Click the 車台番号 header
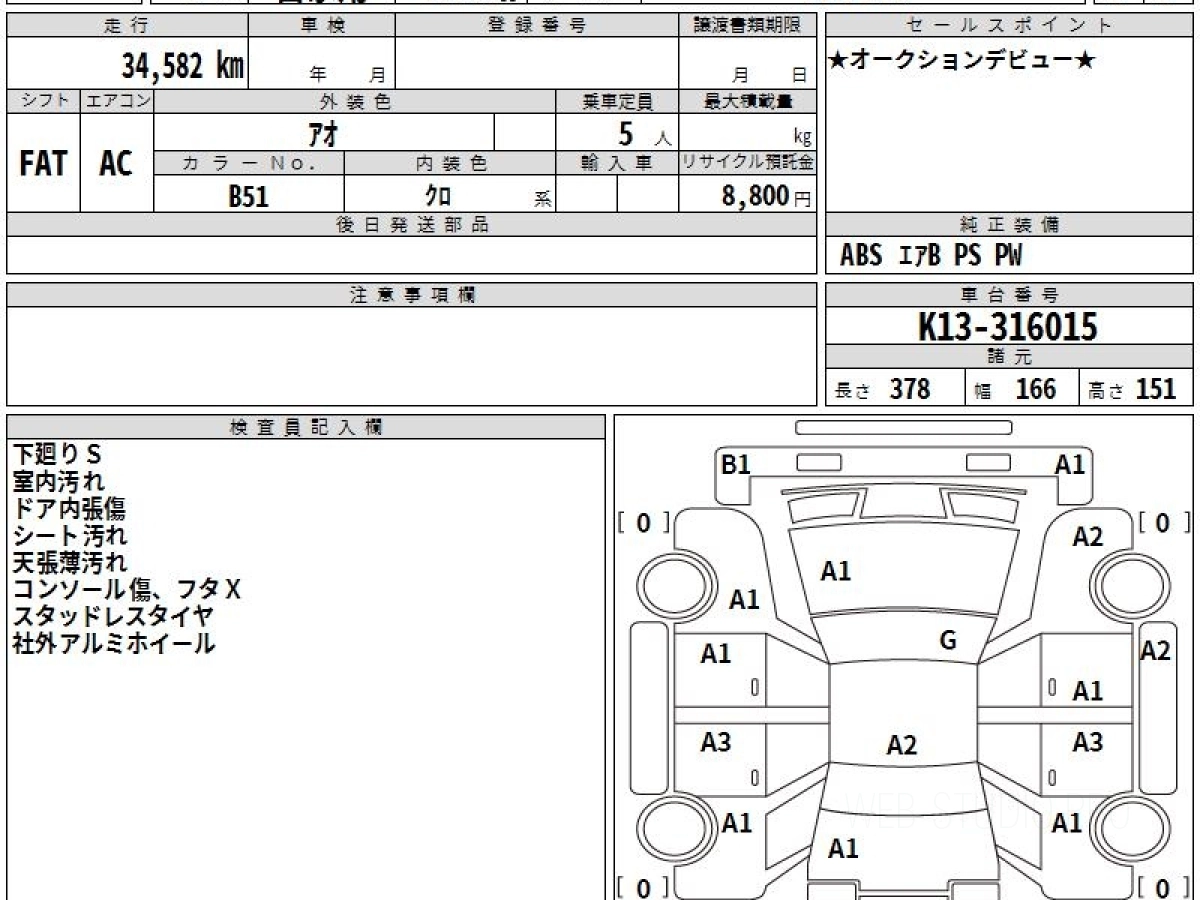 (x=1009, y=295)
